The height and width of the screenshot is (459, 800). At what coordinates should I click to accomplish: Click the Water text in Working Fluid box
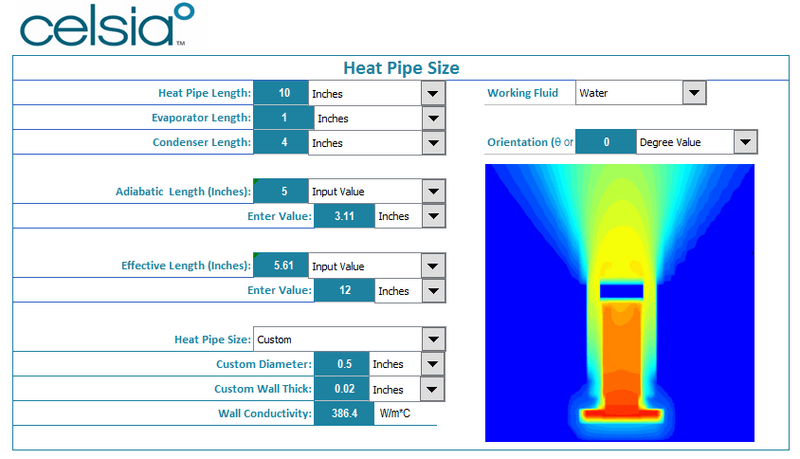pos(593,93)
